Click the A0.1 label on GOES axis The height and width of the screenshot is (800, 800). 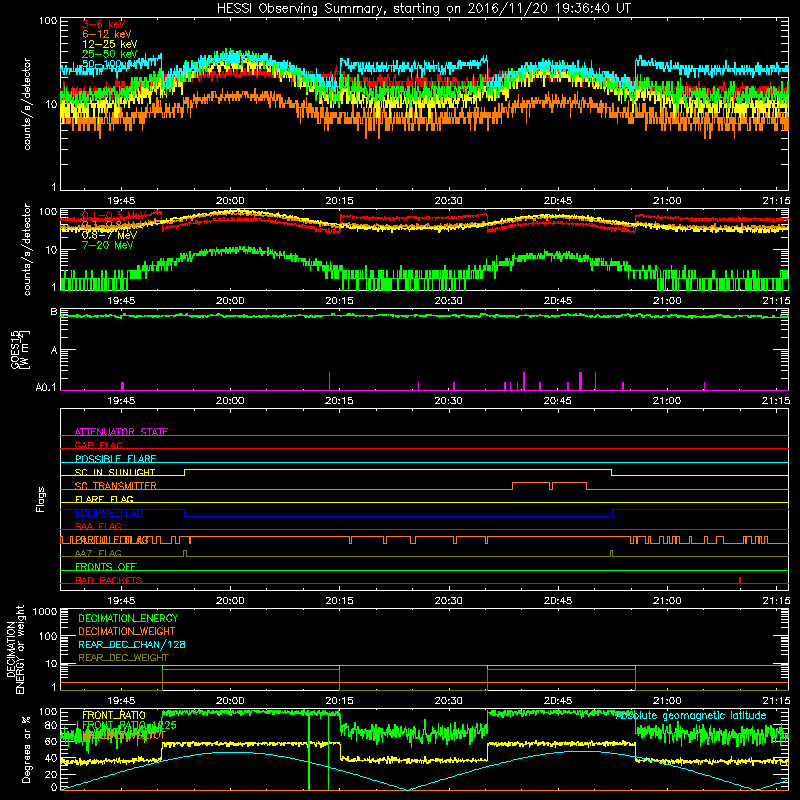[x=46, y=388]
